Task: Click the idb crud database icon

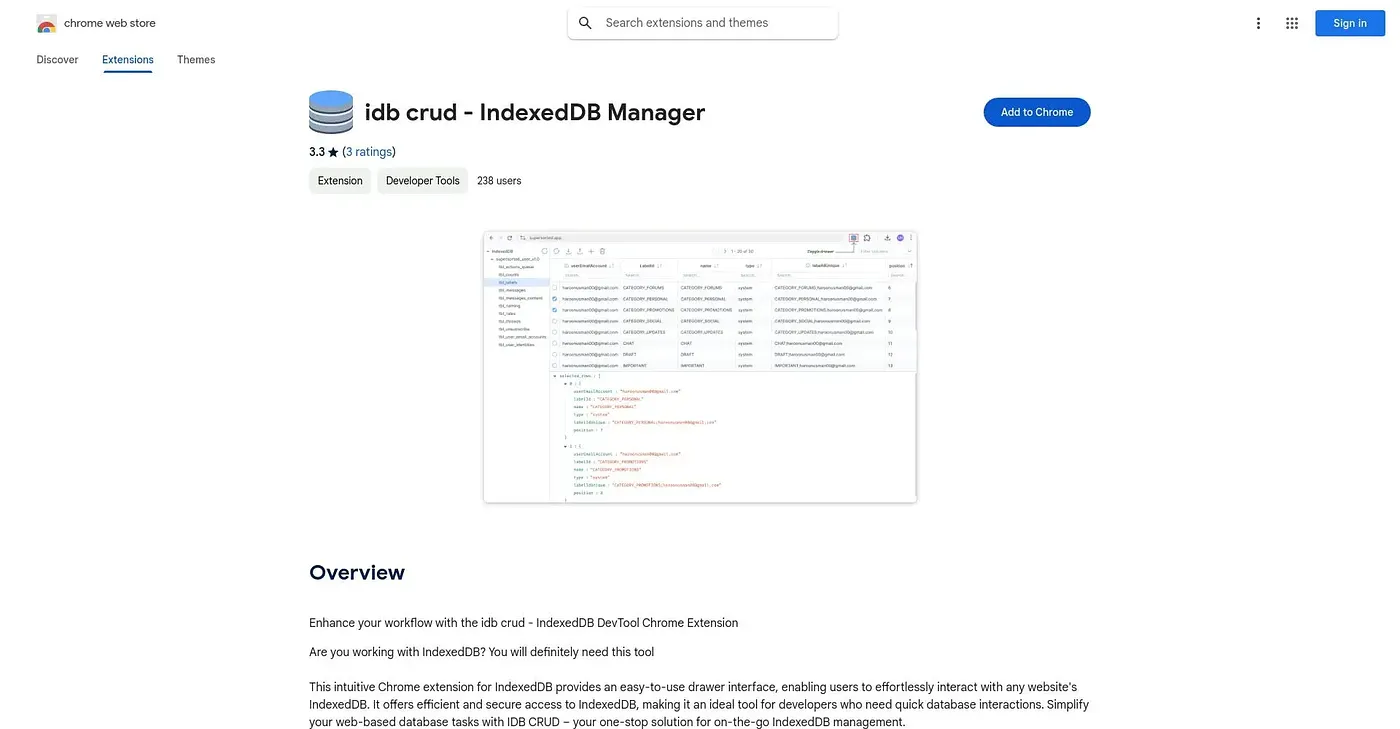Action: pyautogui.click(x=331, y=112)
